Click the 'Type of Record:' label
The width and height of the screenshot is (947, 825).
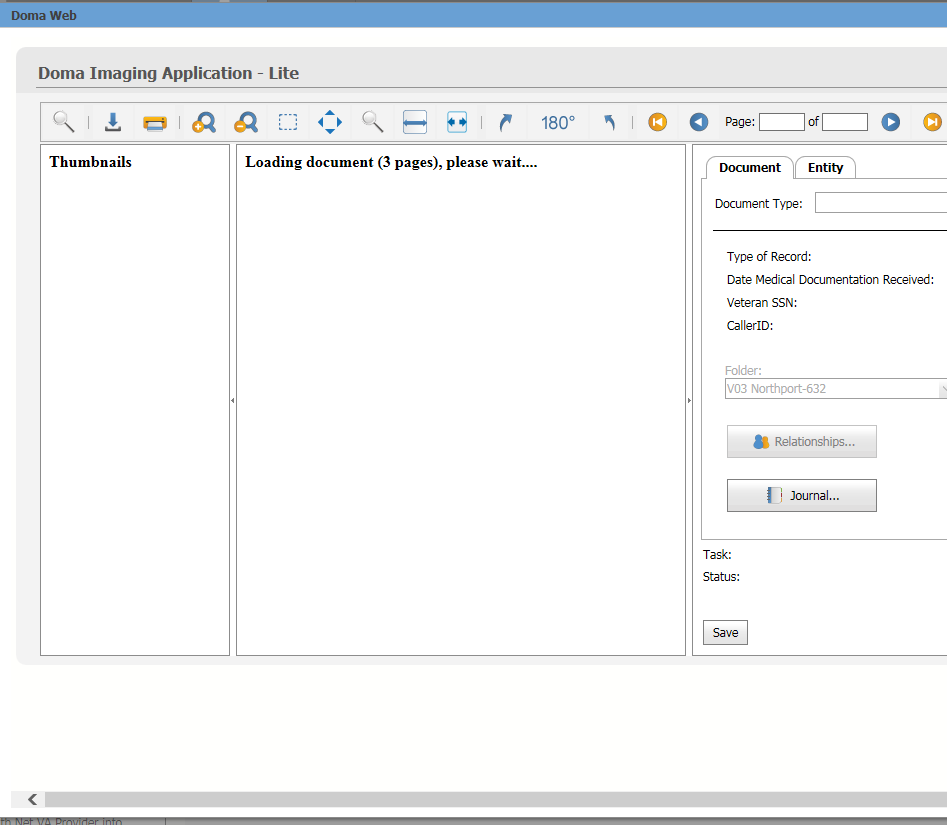pos(769,257)
